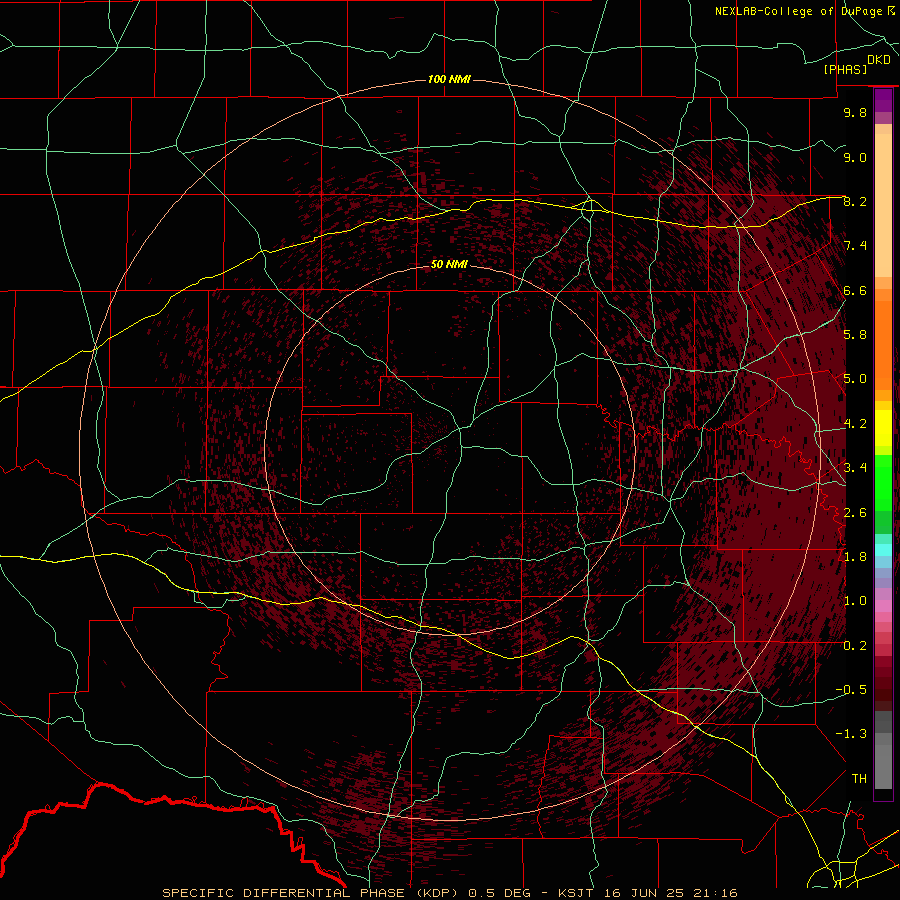Click the 5.8 scale value
The height and width of the screenshot is (900, 900).
coord(855,335)
